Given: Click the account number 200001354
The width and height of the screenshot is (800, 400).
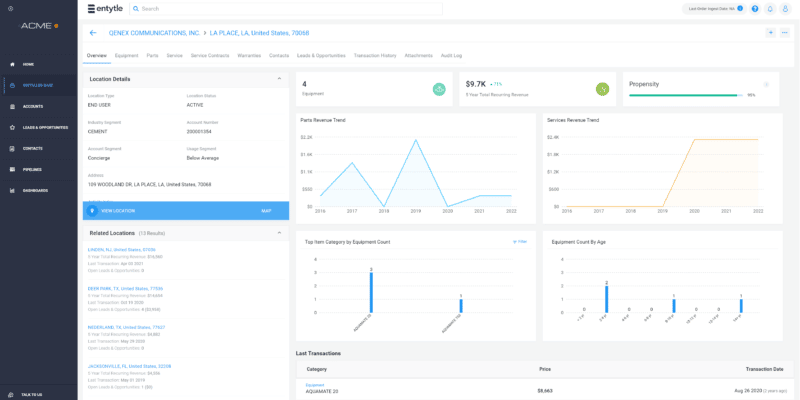Looking at the screenshot, I should point(199,131).
